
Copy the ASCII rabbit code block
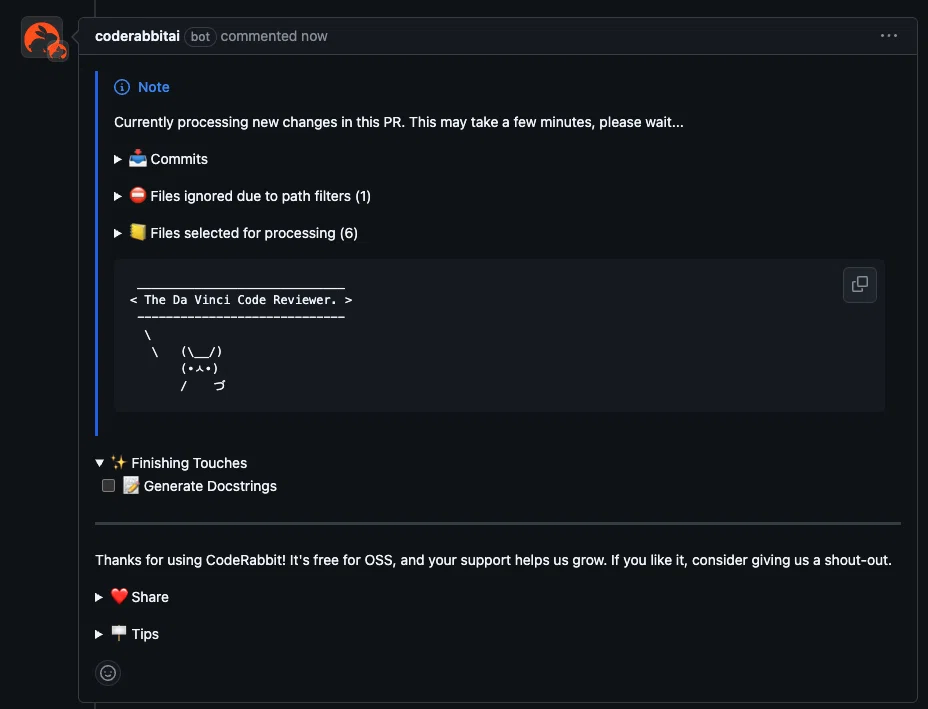(x=859, y=285)
